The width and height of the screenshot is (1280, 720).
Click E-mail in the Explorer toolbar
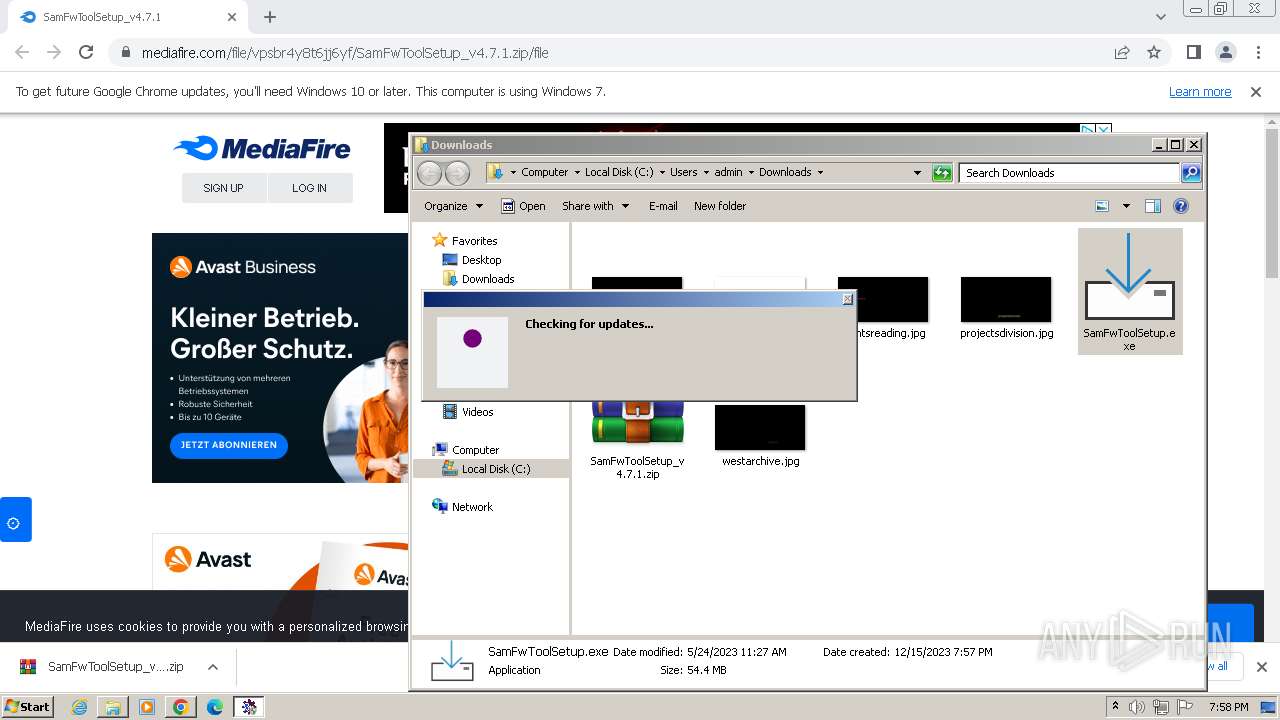coord(663,206)
